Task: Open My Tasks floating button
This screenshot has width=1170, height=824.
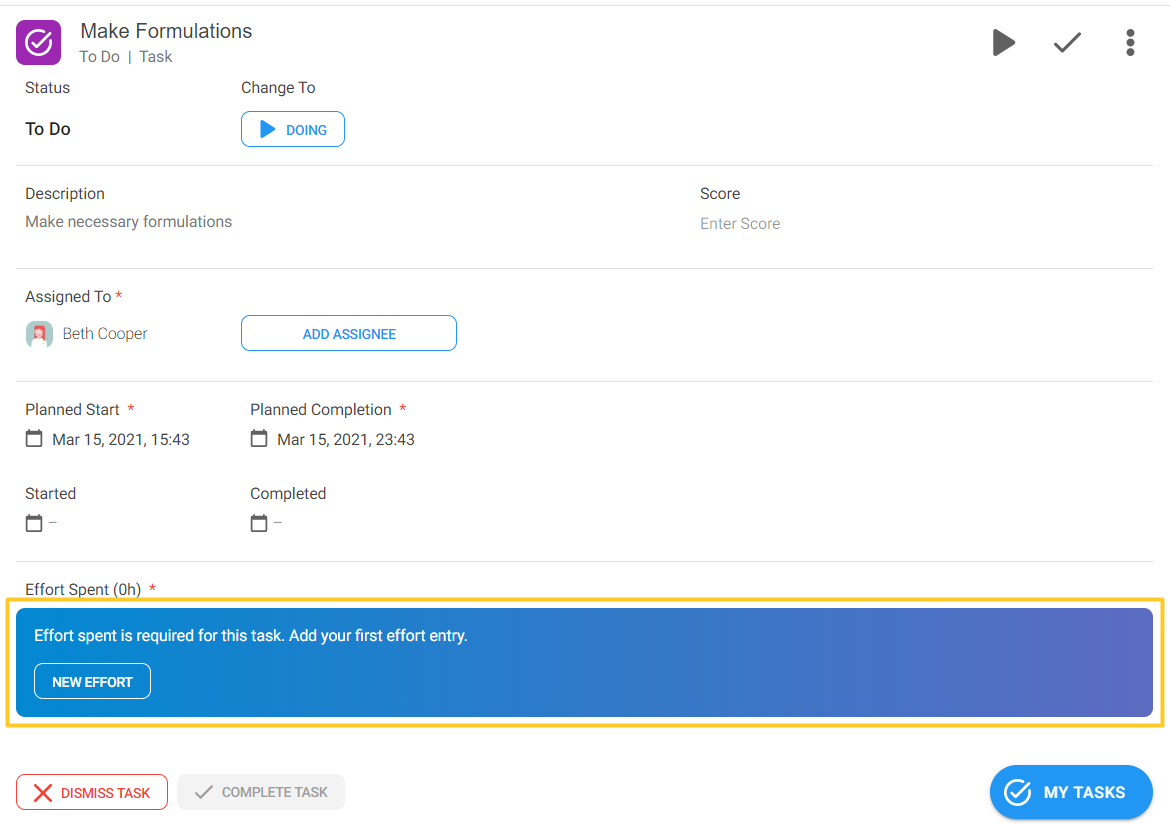Action: tap(1071, 792)
